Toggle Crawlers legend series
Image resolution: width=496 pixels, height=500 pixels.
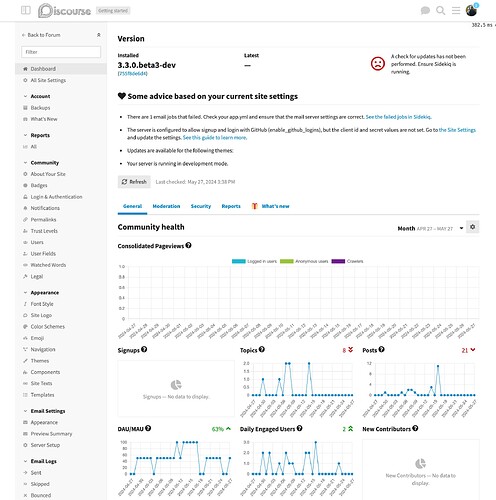(x=347, y=261)
